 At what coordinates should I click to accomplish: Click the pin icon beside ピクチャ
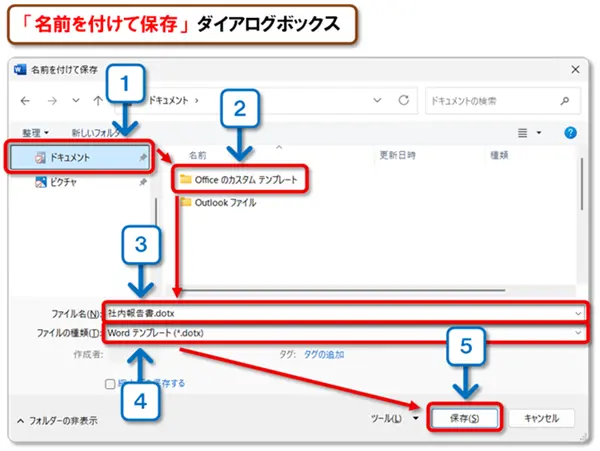143,182
